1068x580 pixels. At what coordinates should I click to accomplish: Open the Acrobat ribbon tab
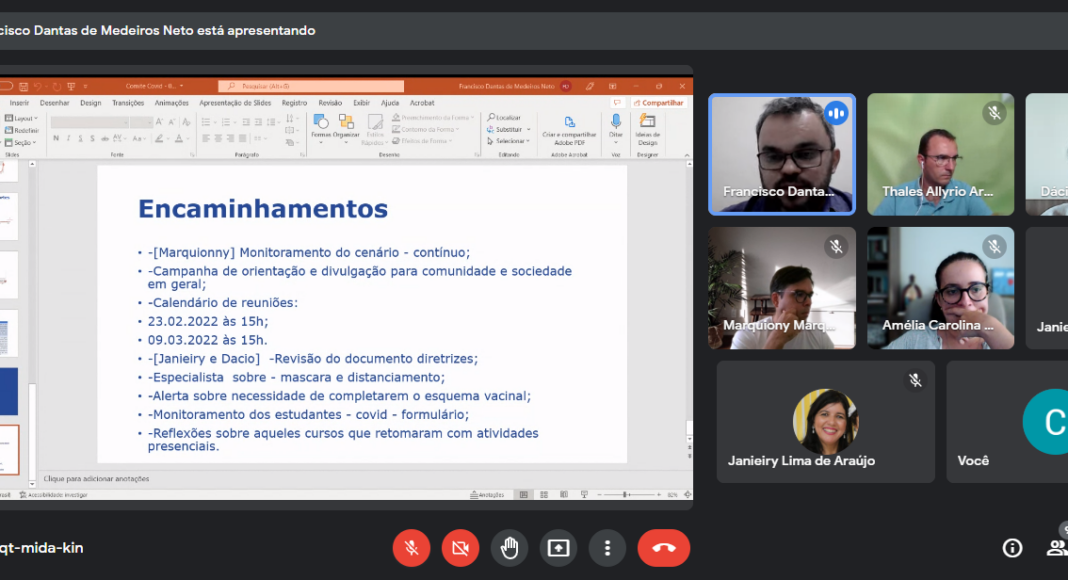pos(422,103)
